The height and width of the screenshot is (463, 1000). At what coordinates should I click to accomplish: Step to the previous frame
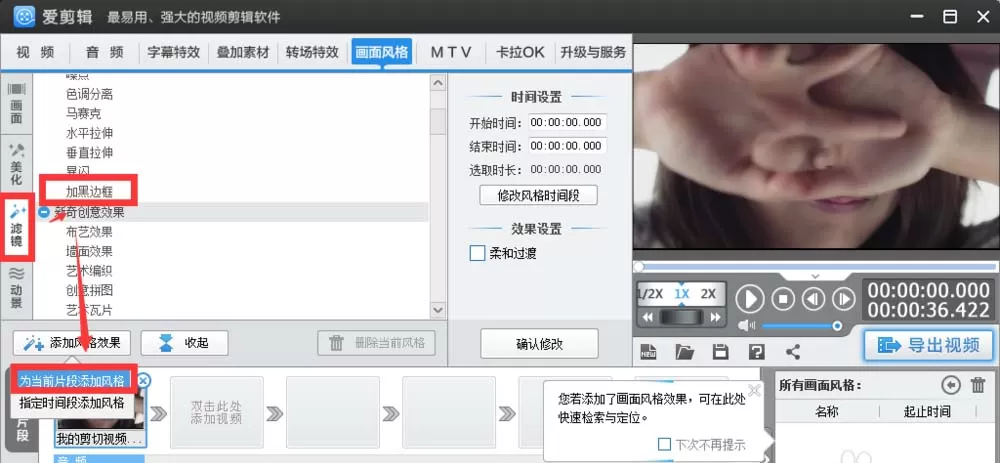(x=813, y=298)
